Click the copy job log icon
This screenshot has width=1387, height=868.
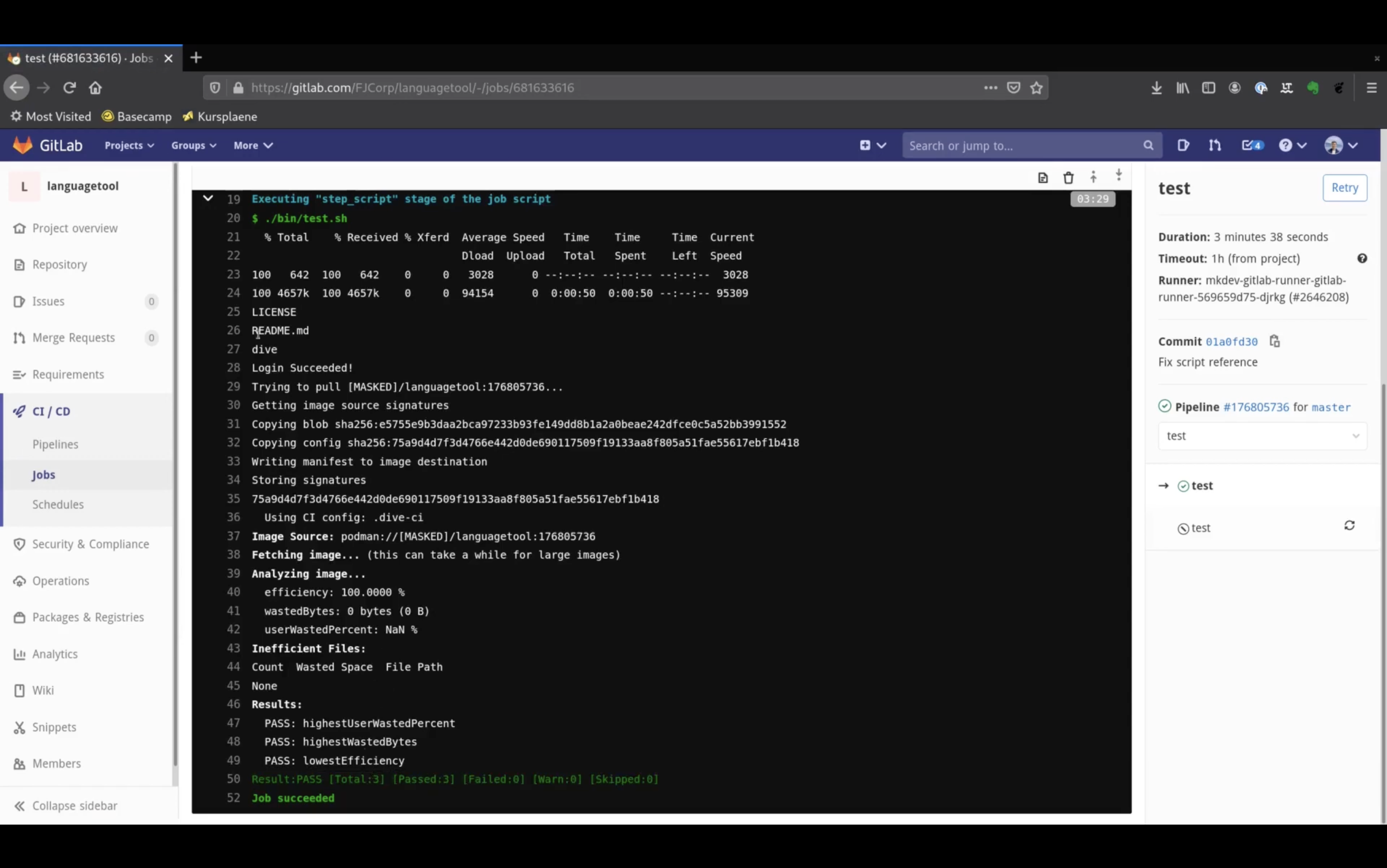click(x=1043, y=177)
